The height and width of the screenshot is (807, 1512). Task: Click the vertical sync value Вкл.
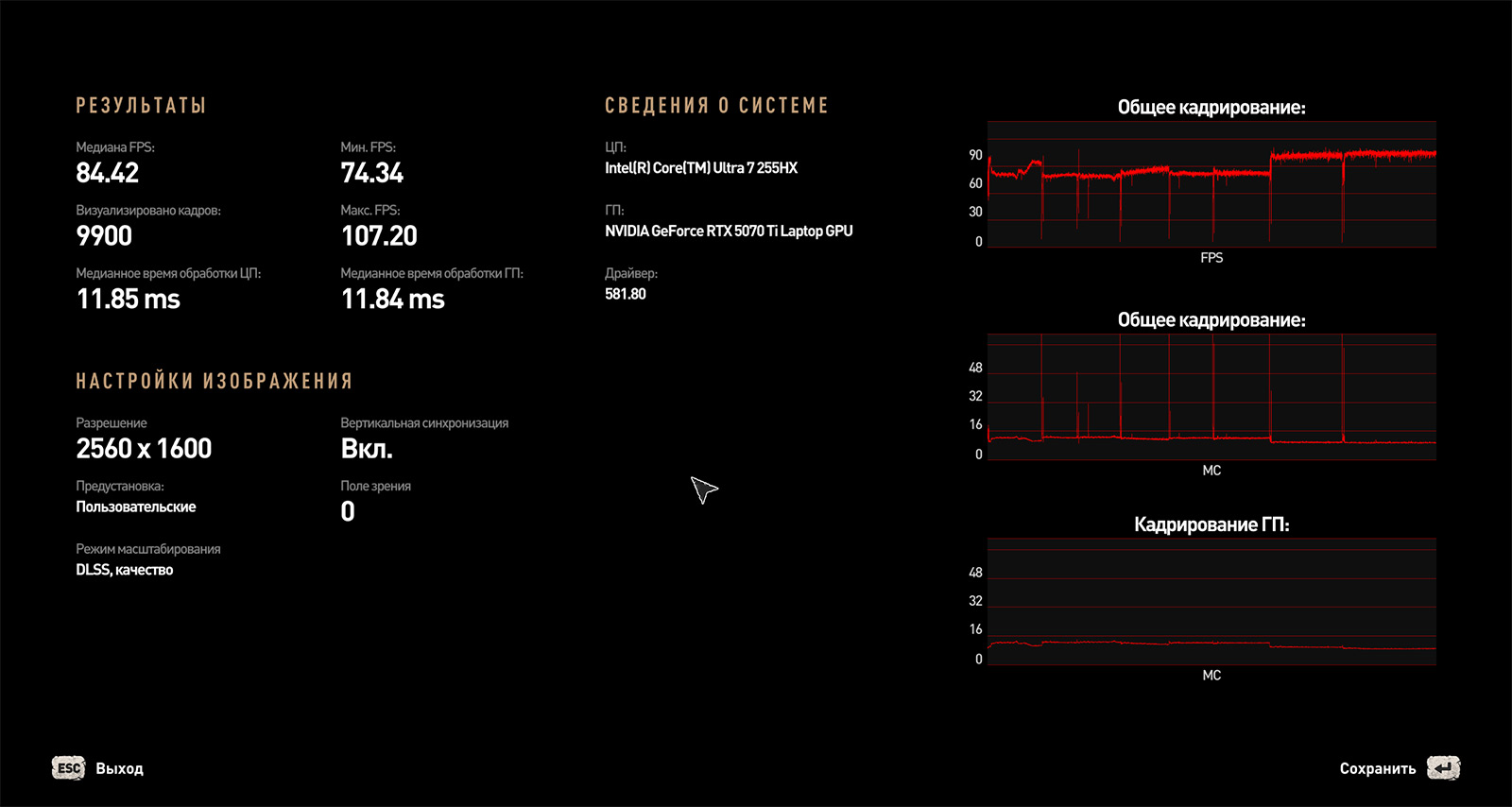[367, 449]
